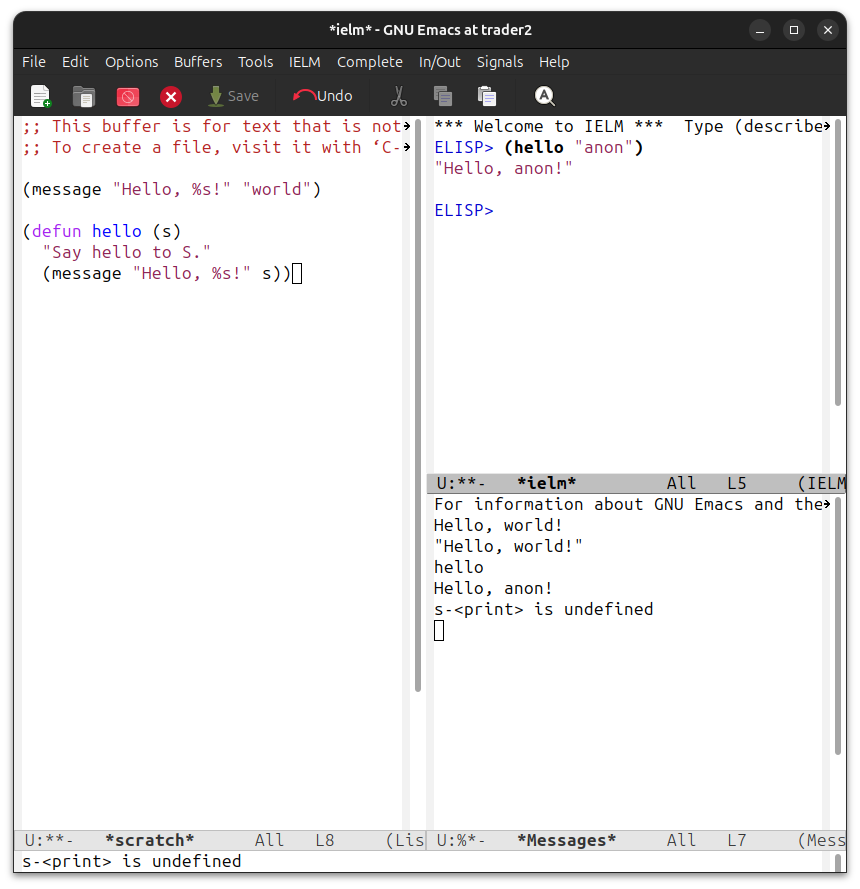Viewport: 860px width, 889px height.
Task: Open the In/Out menu
Action: point(439,62)
